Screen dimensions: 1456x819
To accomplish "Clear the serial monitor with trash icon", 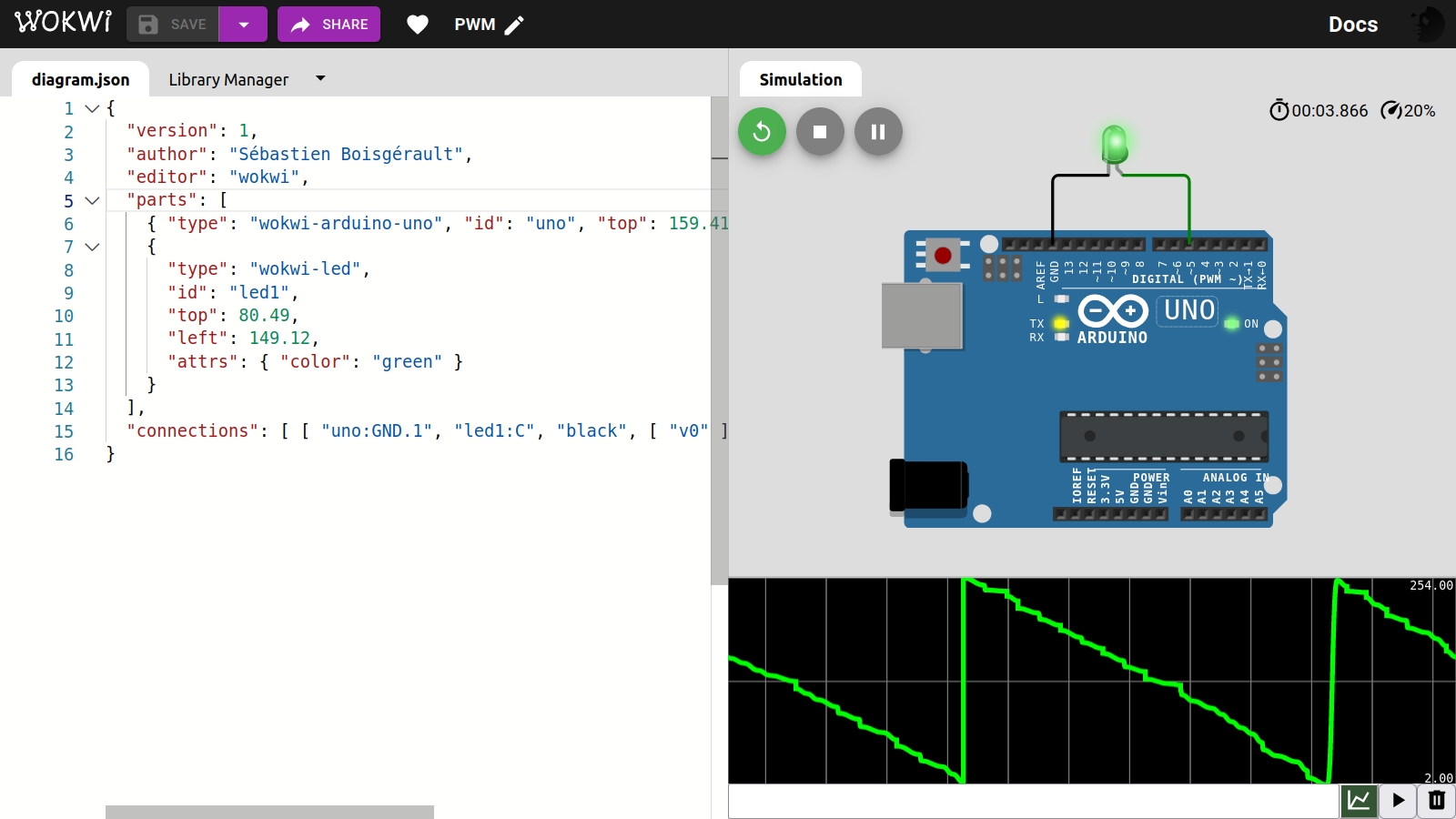I will point(1437,801).
